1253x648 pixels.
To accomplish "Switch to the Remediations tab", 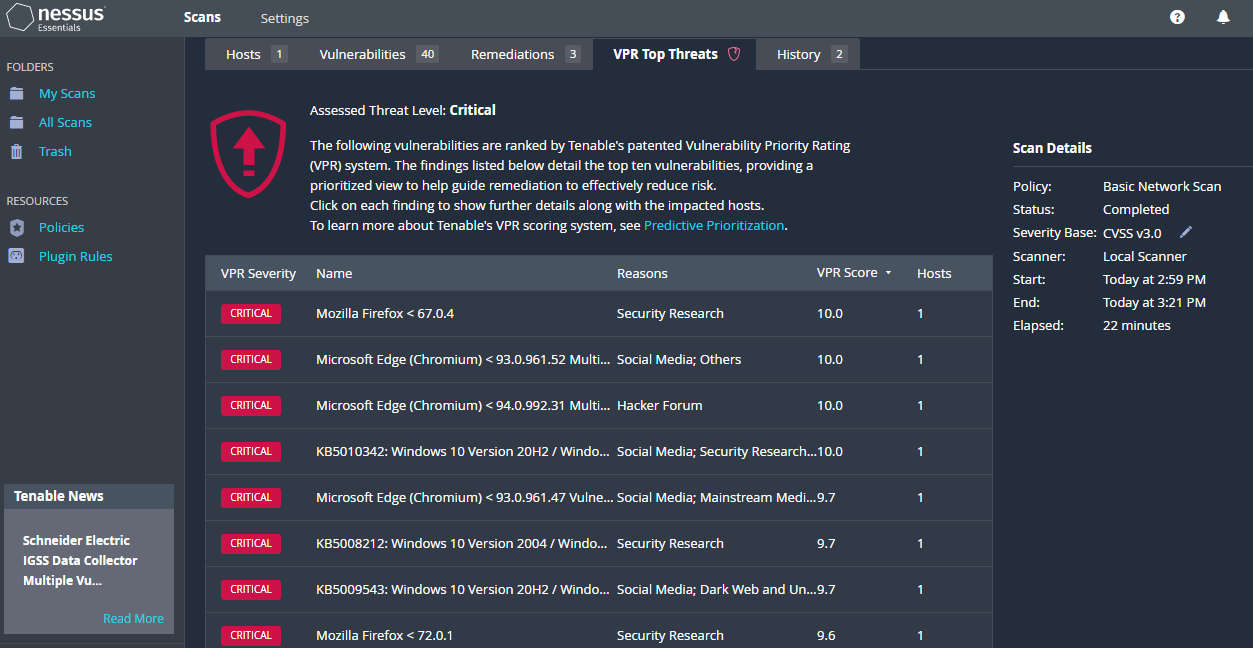I will coord(524,54).
